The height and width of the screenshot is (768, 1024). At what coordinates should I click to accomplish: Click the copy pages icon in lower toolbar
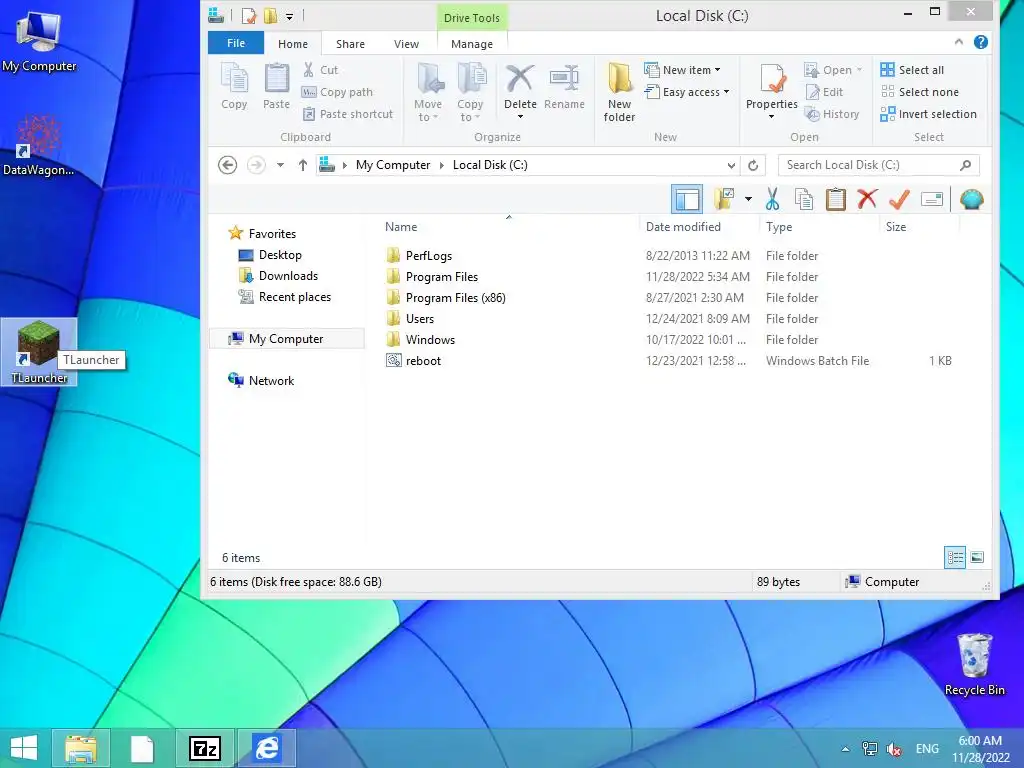[804, 200]
